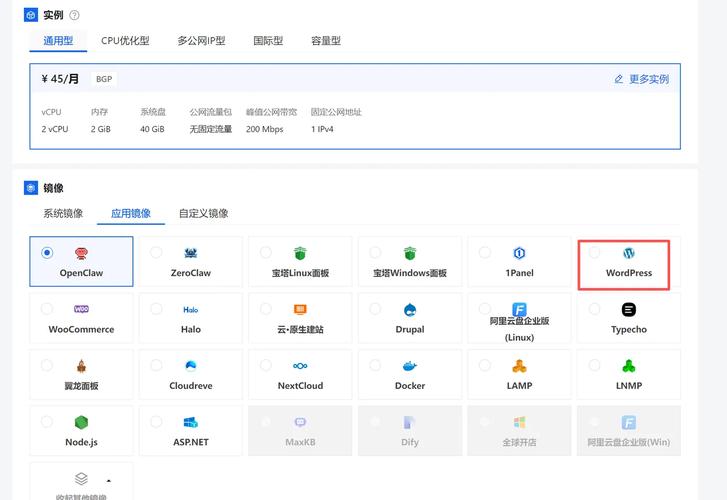This screenshot has width=727, height=500.
Task: Click the Typecho black circle icon
Action: click(629, 309)
